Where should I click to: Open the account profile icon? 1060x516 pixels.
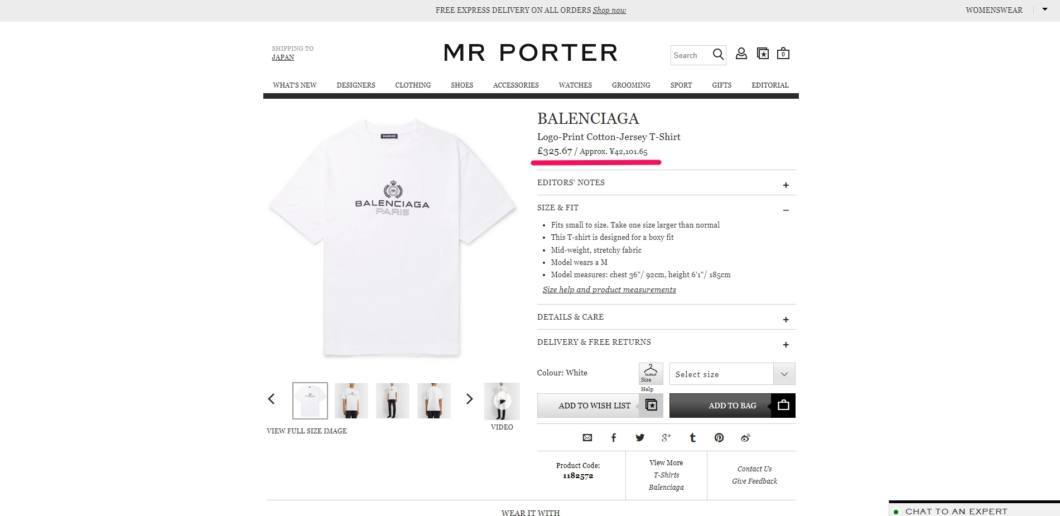click(x=741, y=53)
